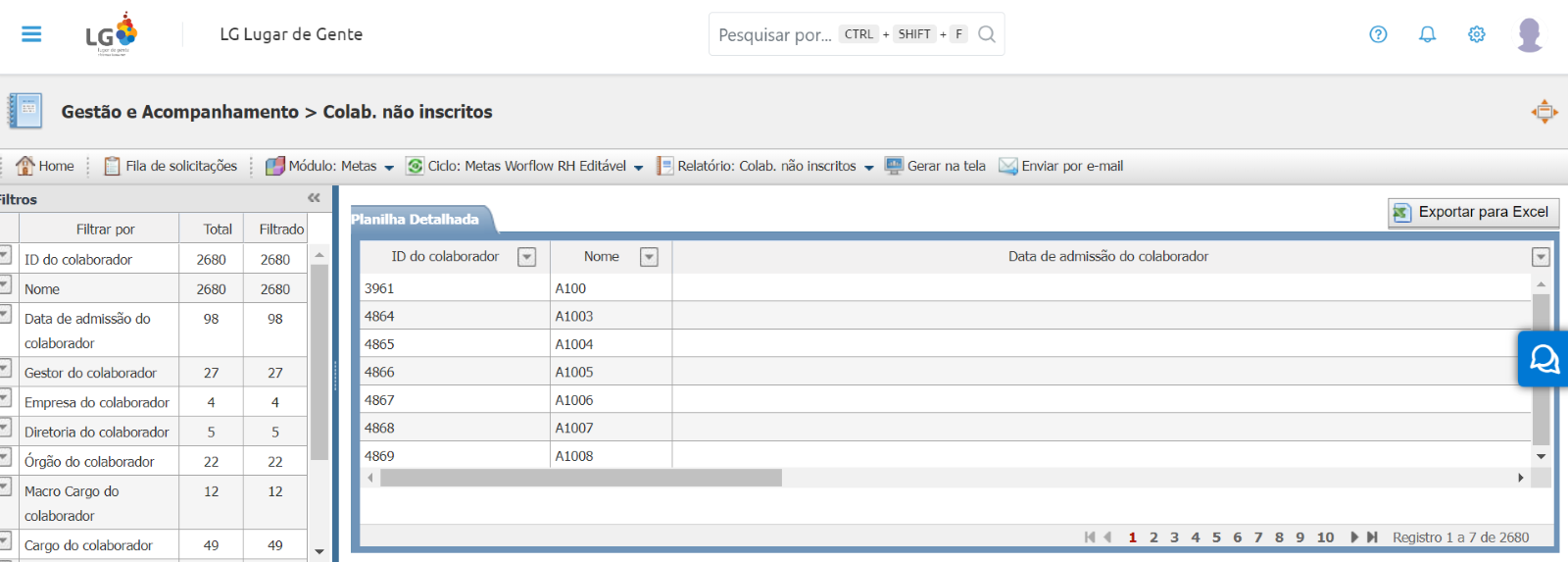Expand the Cargo do colaborador filter row

click(5, 541)
